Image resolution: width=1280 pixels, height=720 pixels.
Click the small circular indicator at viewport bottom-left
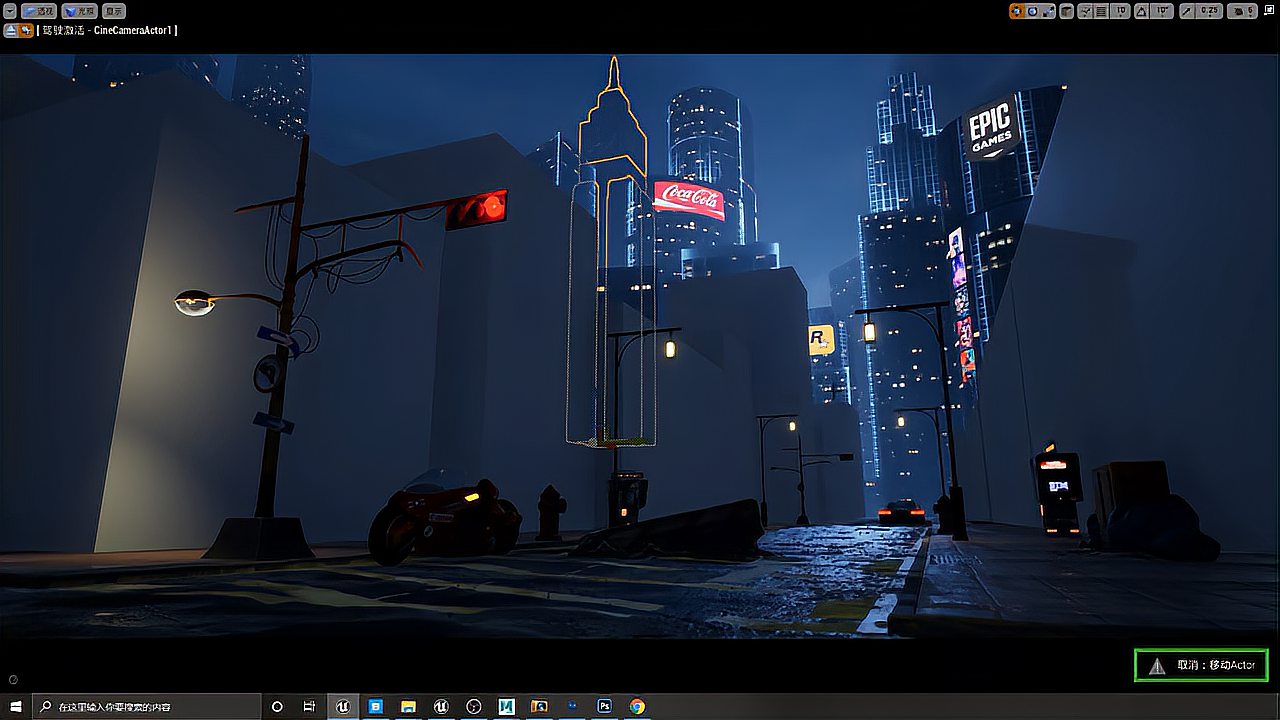pos(13,680)
